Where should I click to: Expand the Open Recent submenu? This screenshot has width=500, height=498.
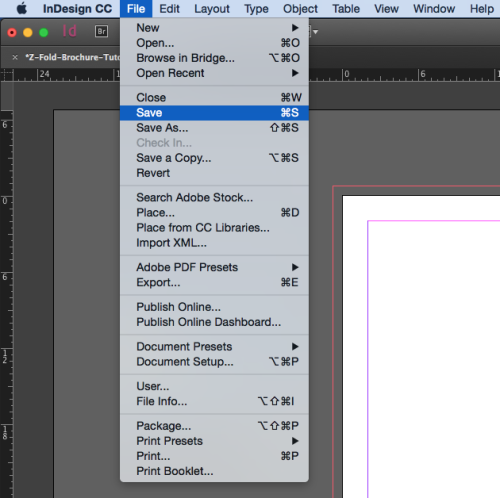click(x=214, y=73)
